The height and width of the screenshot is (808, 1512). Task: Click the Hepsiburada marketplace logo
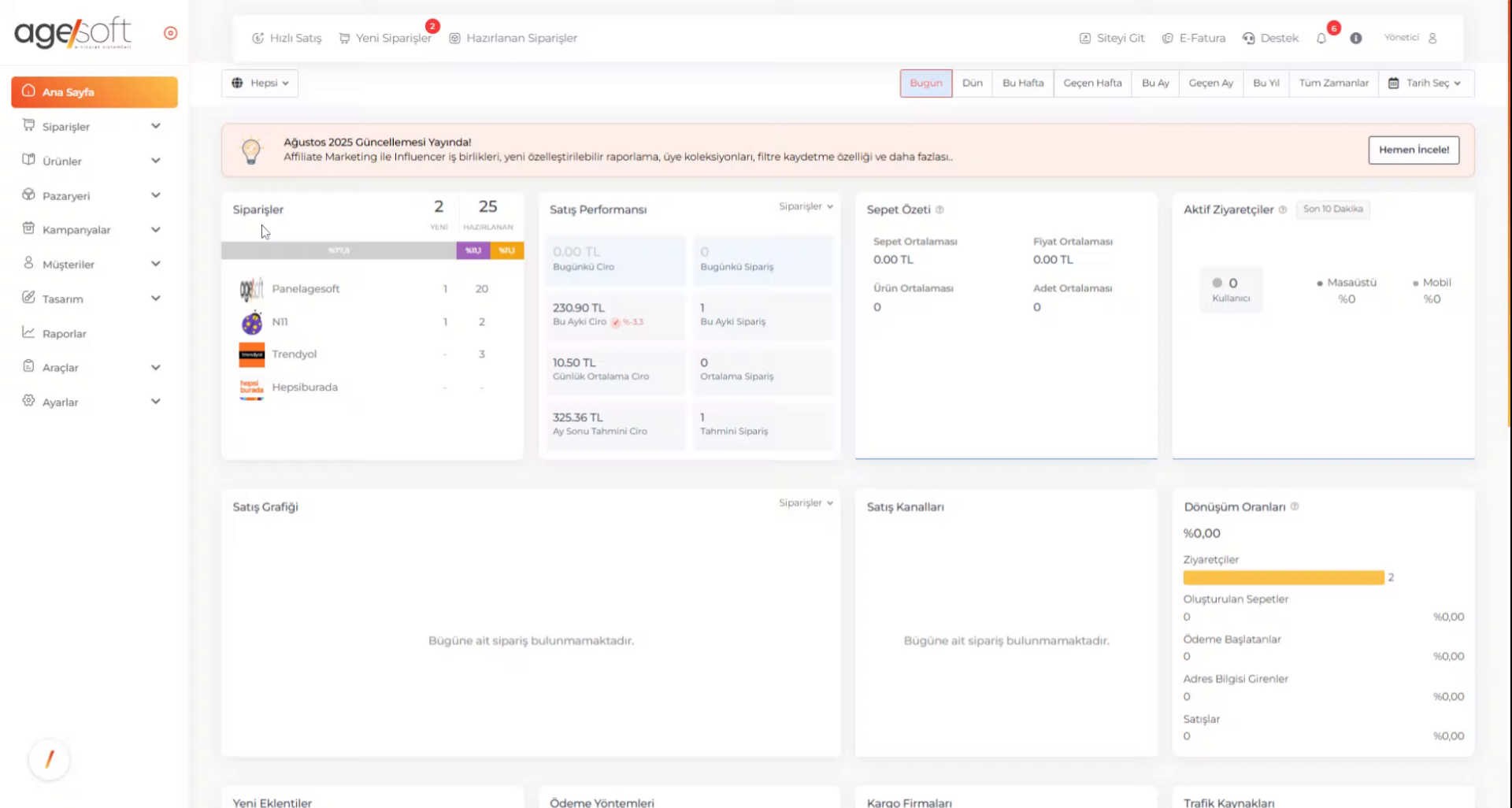(251, 387)
